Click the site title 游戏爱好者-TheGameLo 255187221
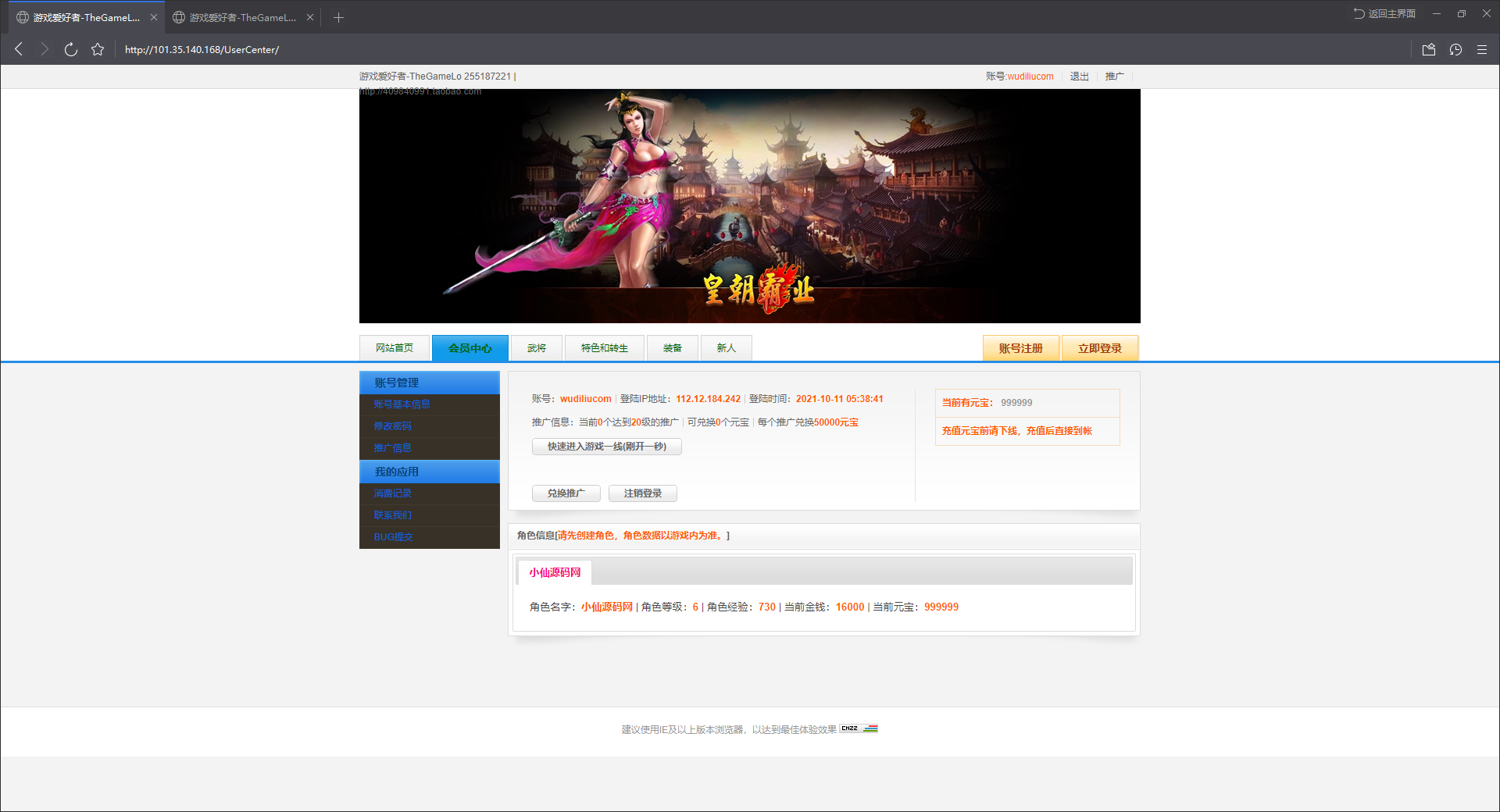This screenshot has height=812, width=1500. (435, 77)
